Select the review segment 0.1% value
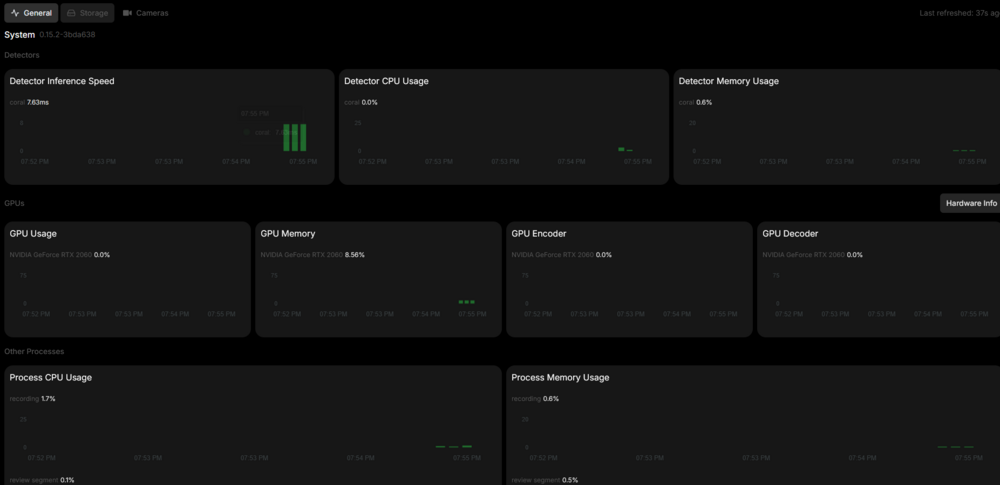 42,479
